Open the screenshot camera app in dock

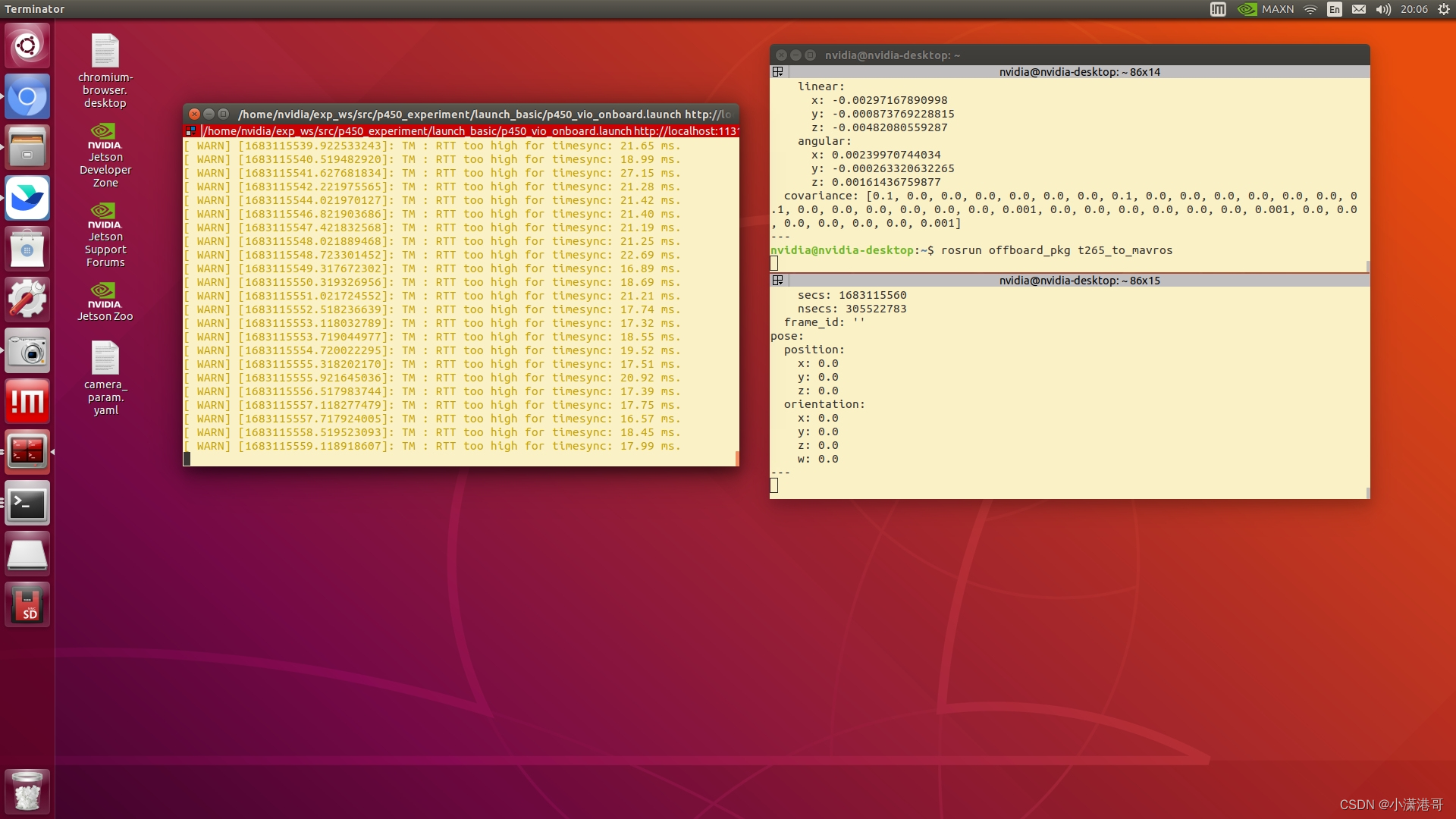(x=27, y=350)
